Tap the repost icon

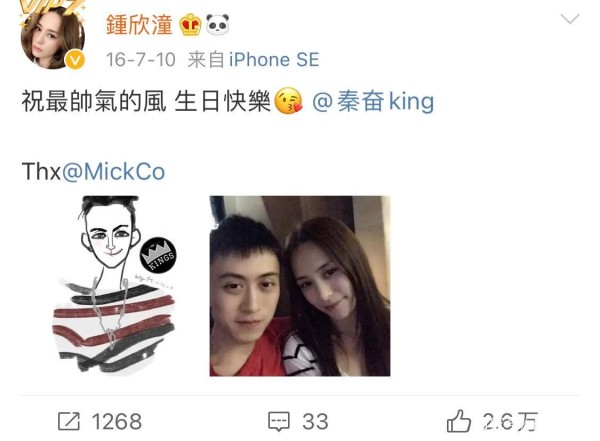[x=69, y=421]
